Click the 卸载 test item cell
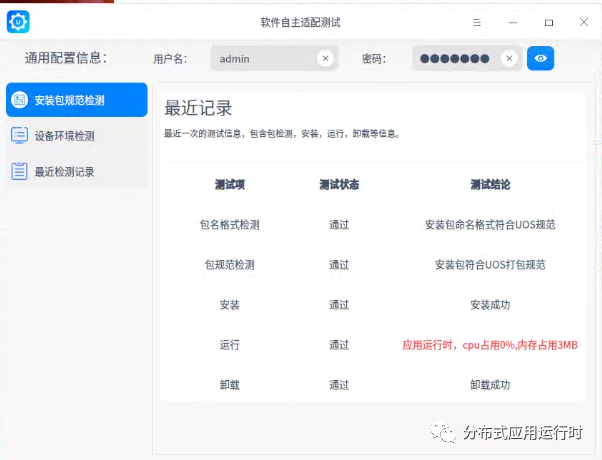 [x=230, y=385]
